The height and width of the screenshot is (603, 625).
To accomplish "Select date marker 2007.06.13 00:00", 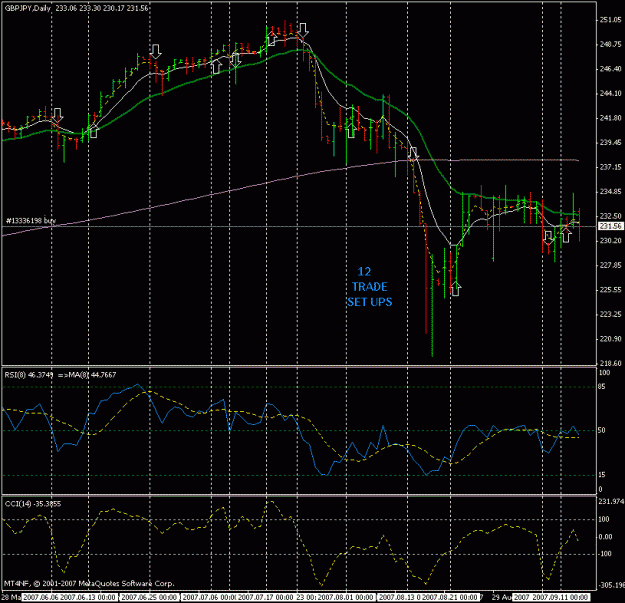I will coord(88,597).
